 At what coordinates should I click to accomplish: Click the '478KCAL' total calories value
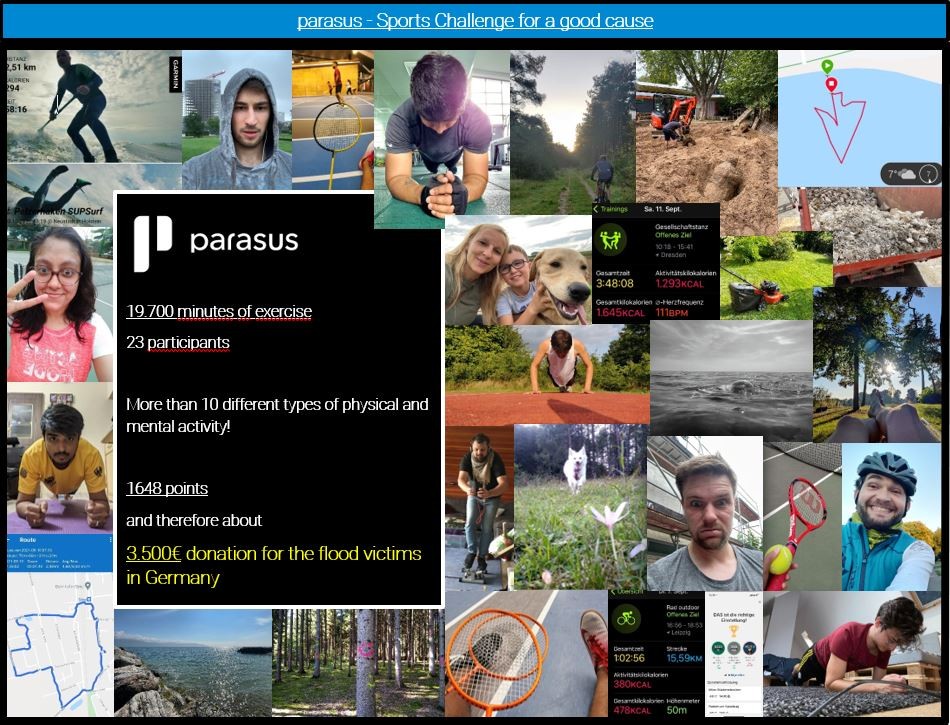[x=632, y=710]
